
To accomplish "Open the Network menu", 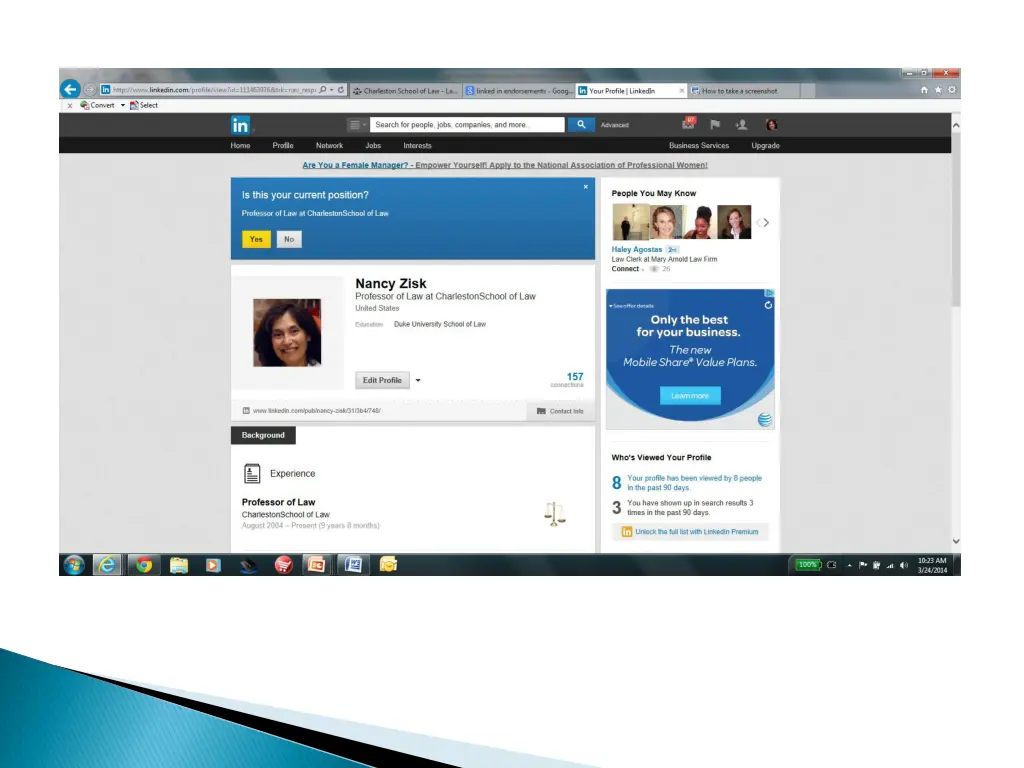I will tap(329, 146).
